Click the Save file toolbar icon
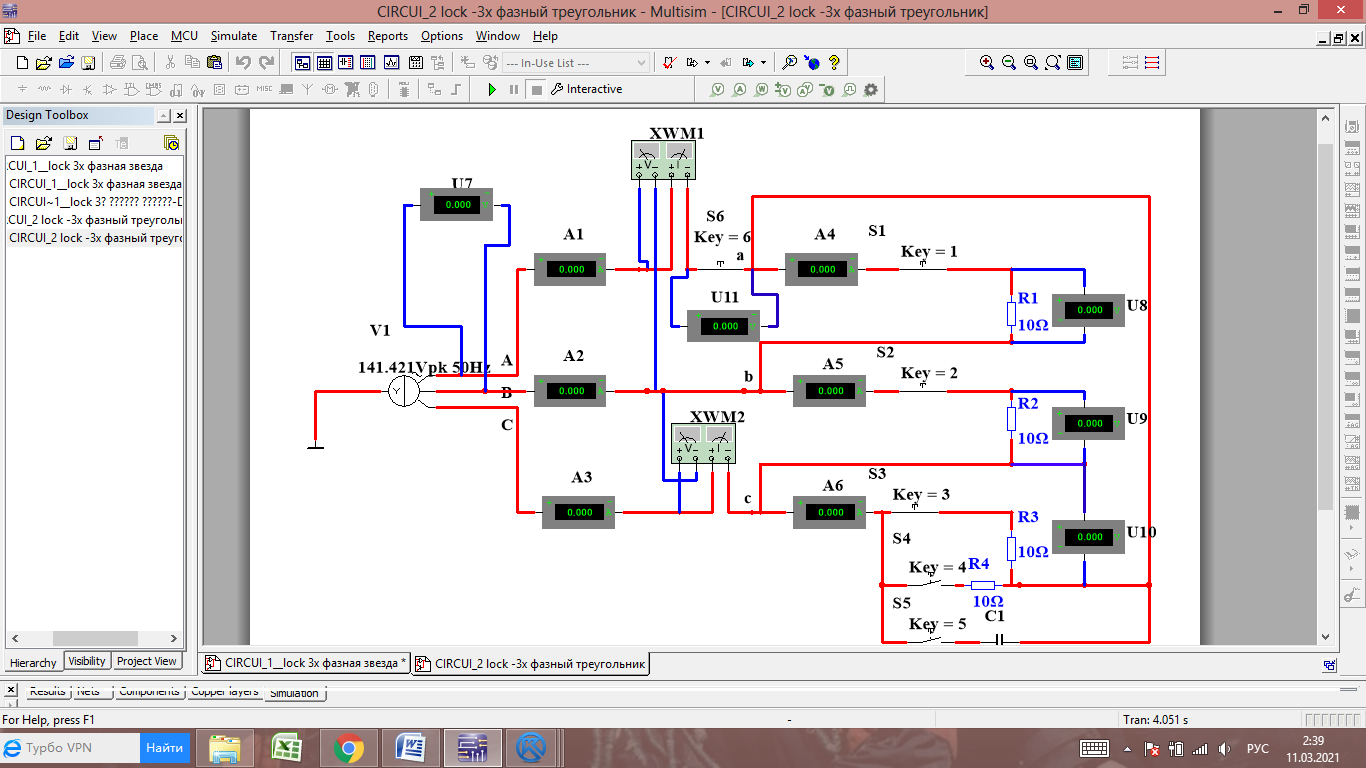This screenshot has height=768, width=1366. (88, 63)
